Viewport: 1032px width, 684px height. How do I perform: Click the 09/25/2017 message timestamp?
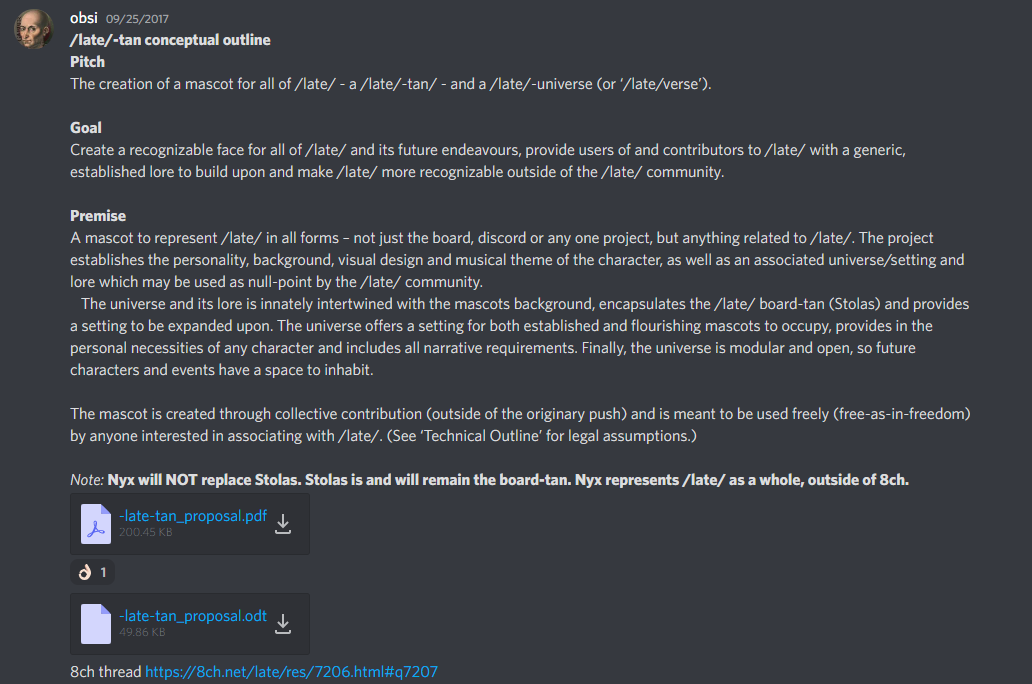point(137,19)
